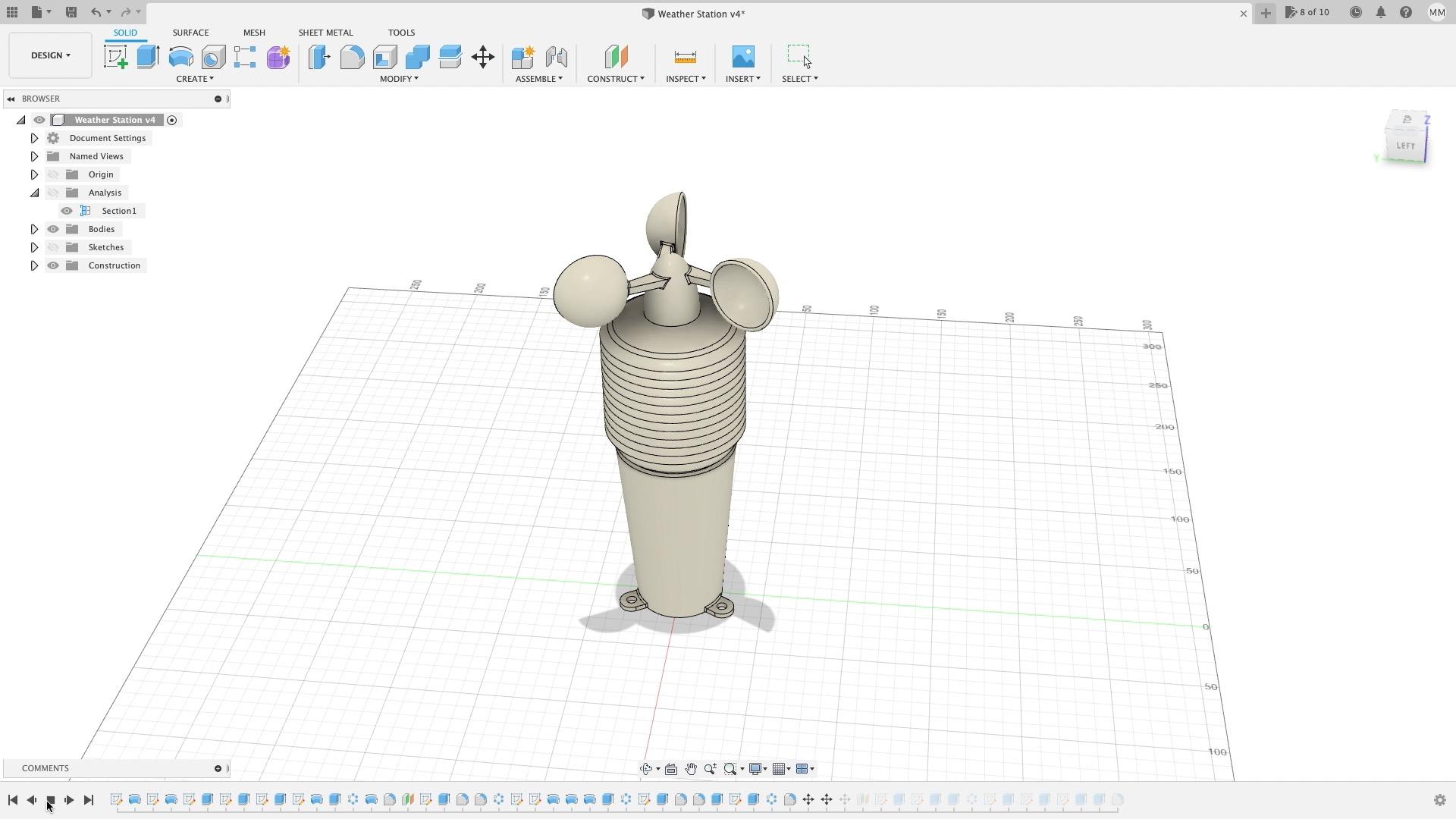Open the Construct dropdown menu
Viewport: 1456px width, 819px height.
[x=616, y=78]
